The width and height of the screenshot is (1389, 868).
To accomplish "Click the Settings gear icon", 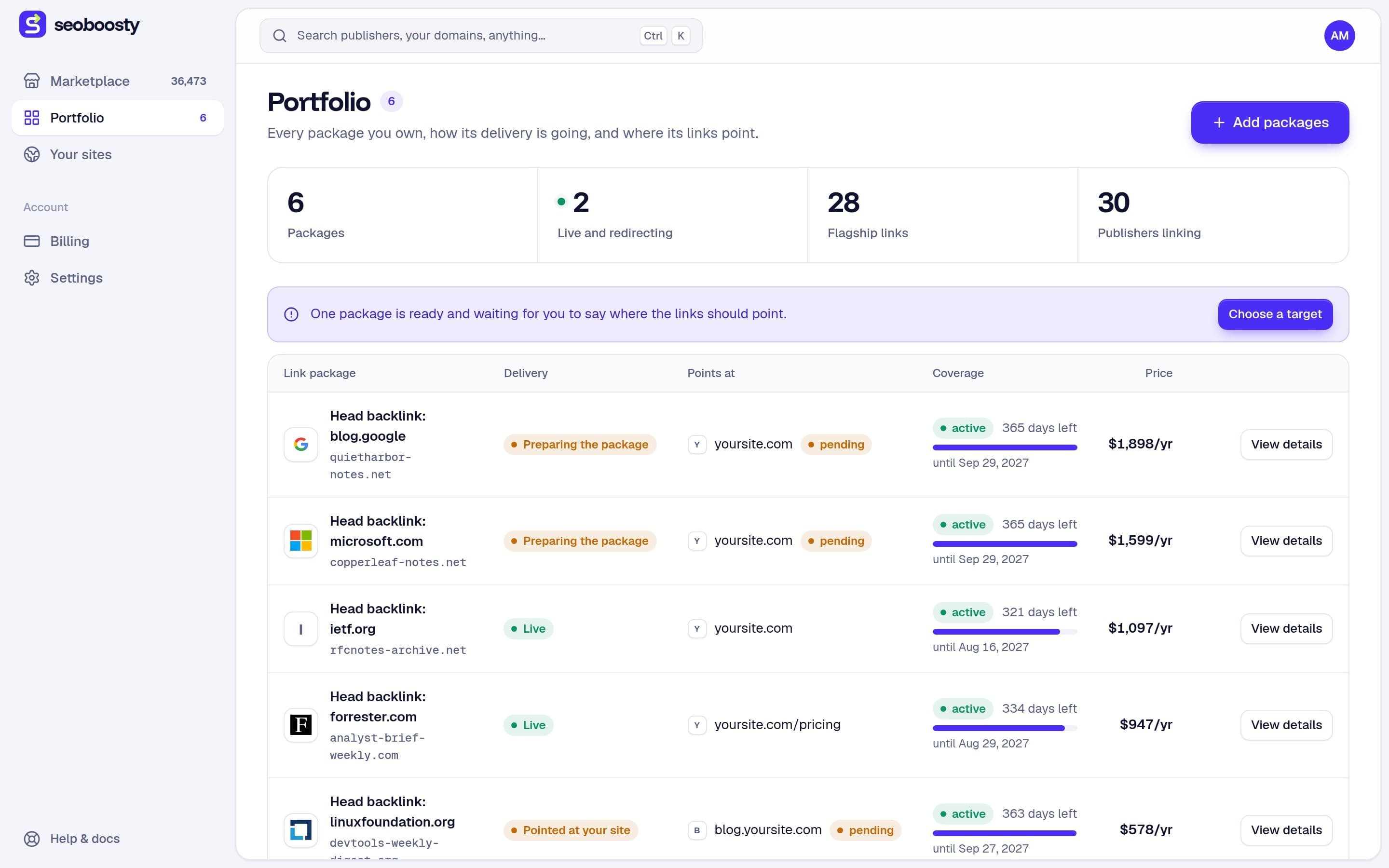I will pyautogui.click(x=31, y=278).
